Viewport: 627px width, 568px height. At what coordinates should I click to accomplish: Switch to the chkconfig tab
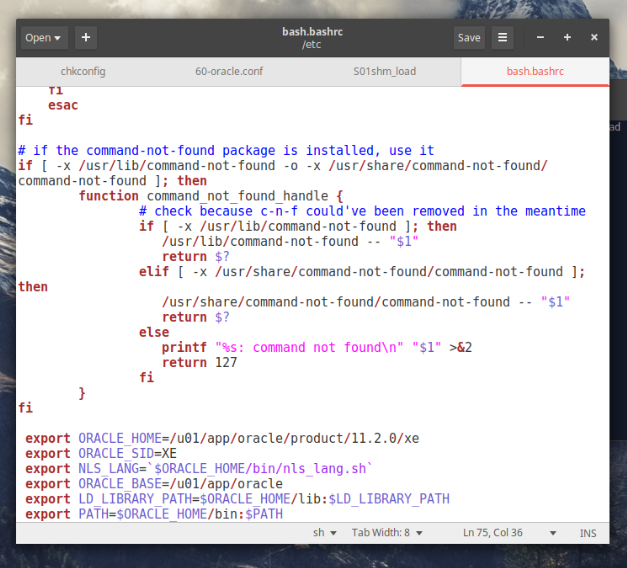tap(85, 72)
